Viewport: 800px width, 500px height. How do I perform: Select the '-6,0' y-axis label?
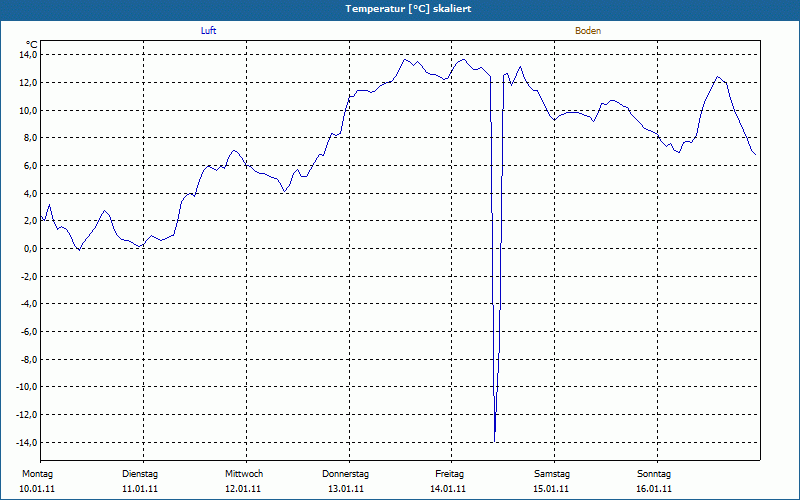pos(28,332)
